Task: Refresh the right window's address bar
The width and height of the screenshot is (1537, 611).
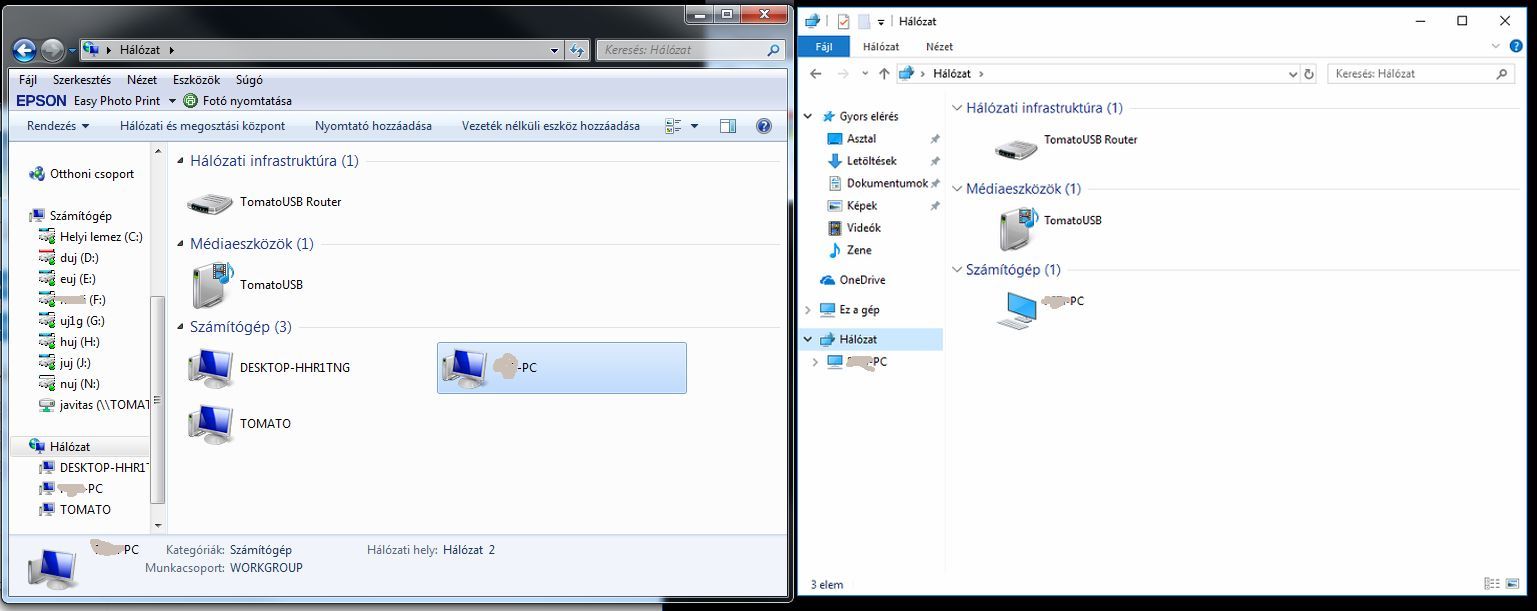Action: (x=1310, y=74)
